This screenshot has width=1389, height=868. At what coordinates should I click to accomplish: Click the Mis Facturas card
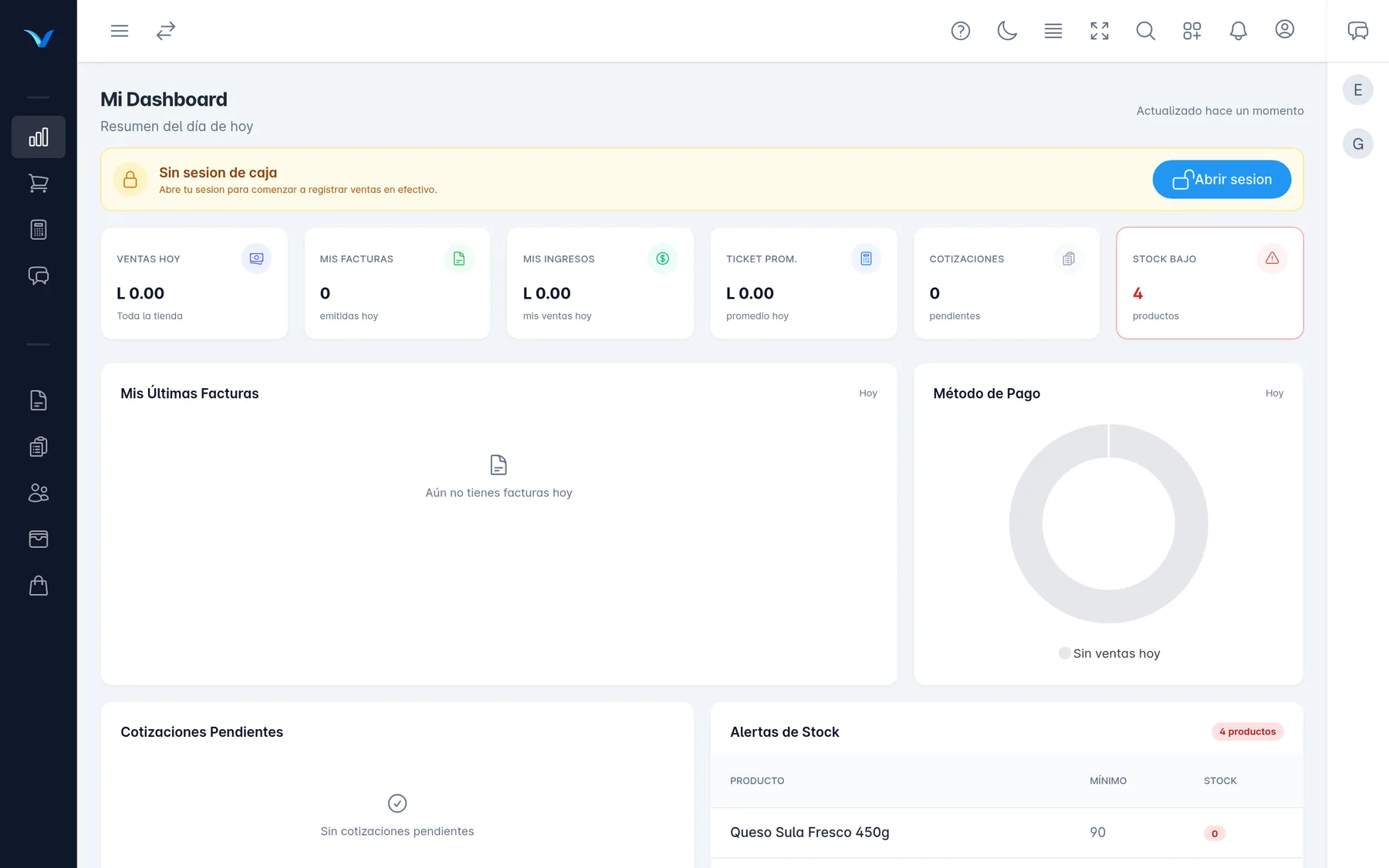(397, 283)
